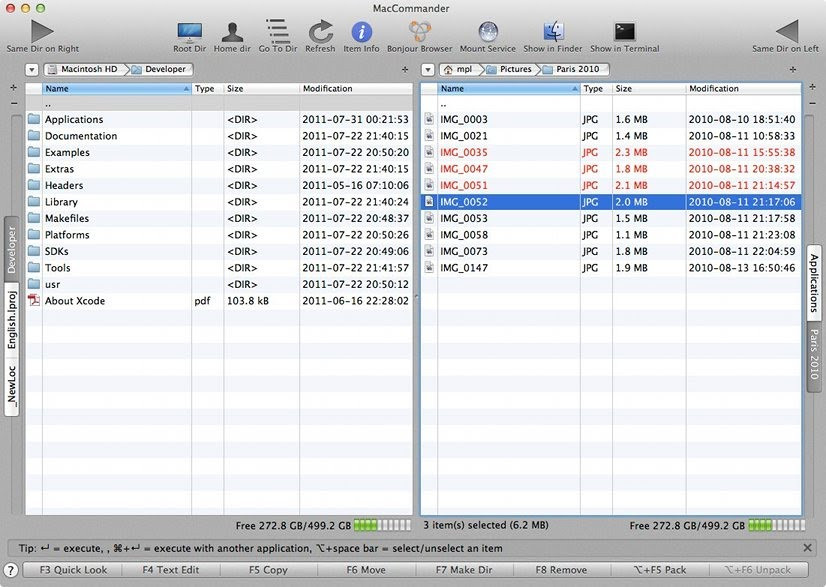Go to Home dir via toolbar icon

(x=232, y=32)
